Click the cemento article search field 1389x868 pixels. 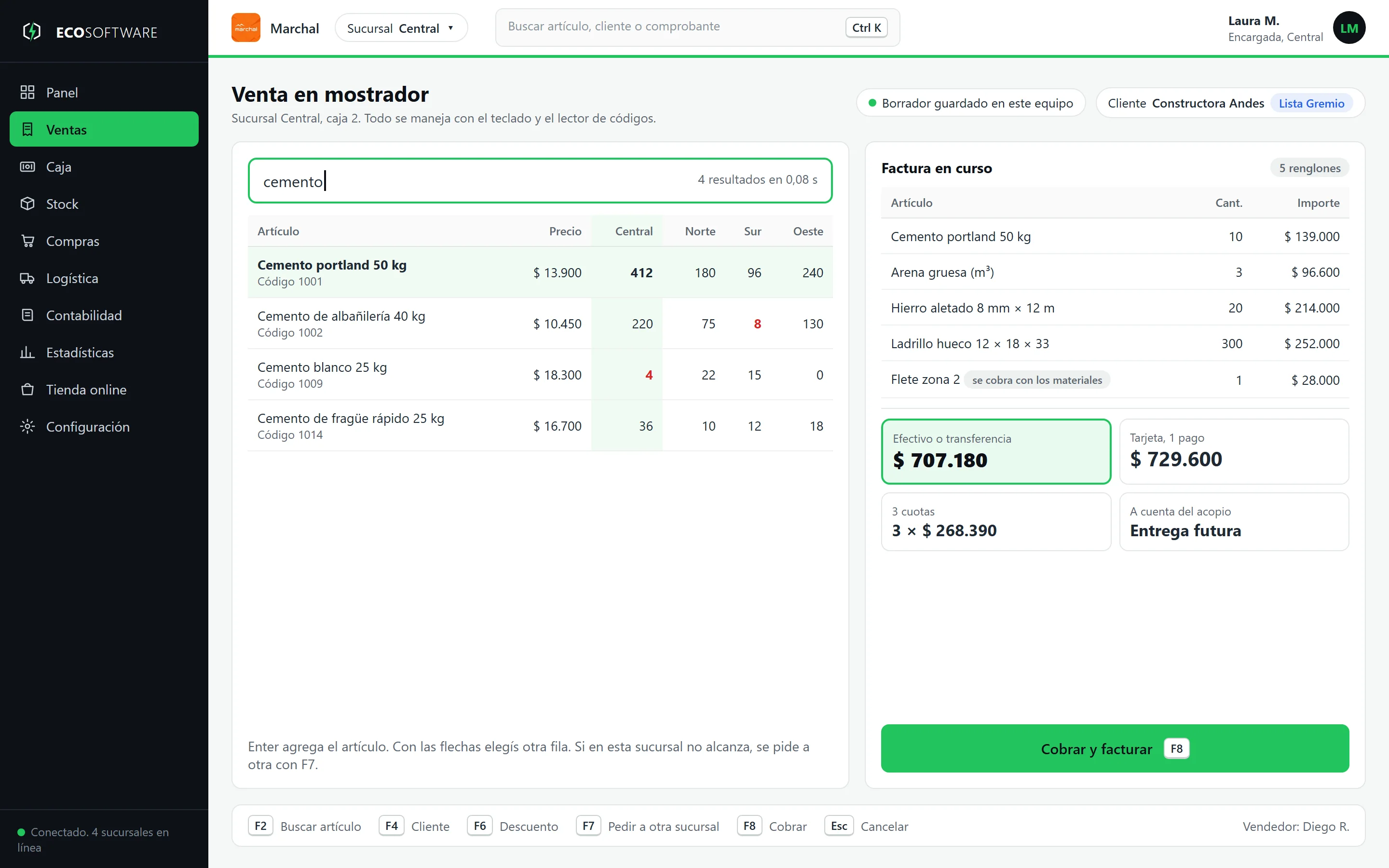pyautogui.click(x=540, y=180)
